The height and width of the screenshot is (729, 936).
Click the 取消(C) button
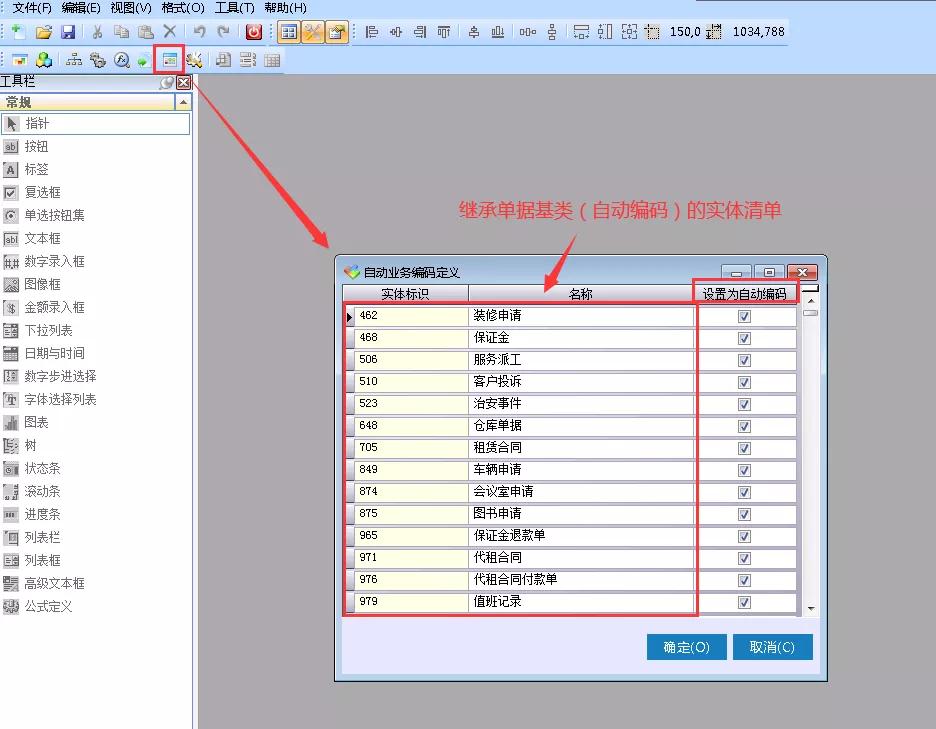pos(772,647)
